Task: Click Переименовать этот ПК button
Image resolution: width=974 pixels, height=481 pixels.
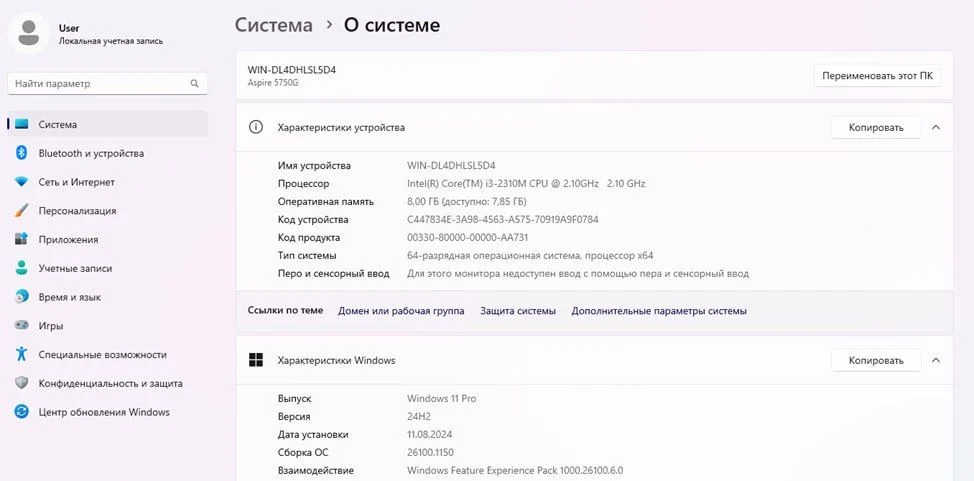Action: (877, 76)
